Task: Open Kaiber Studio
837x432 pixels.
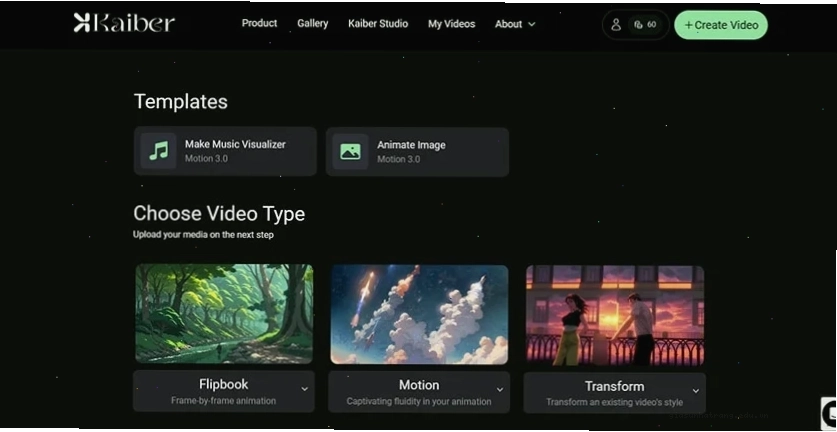Action: [x=378, y=24]
